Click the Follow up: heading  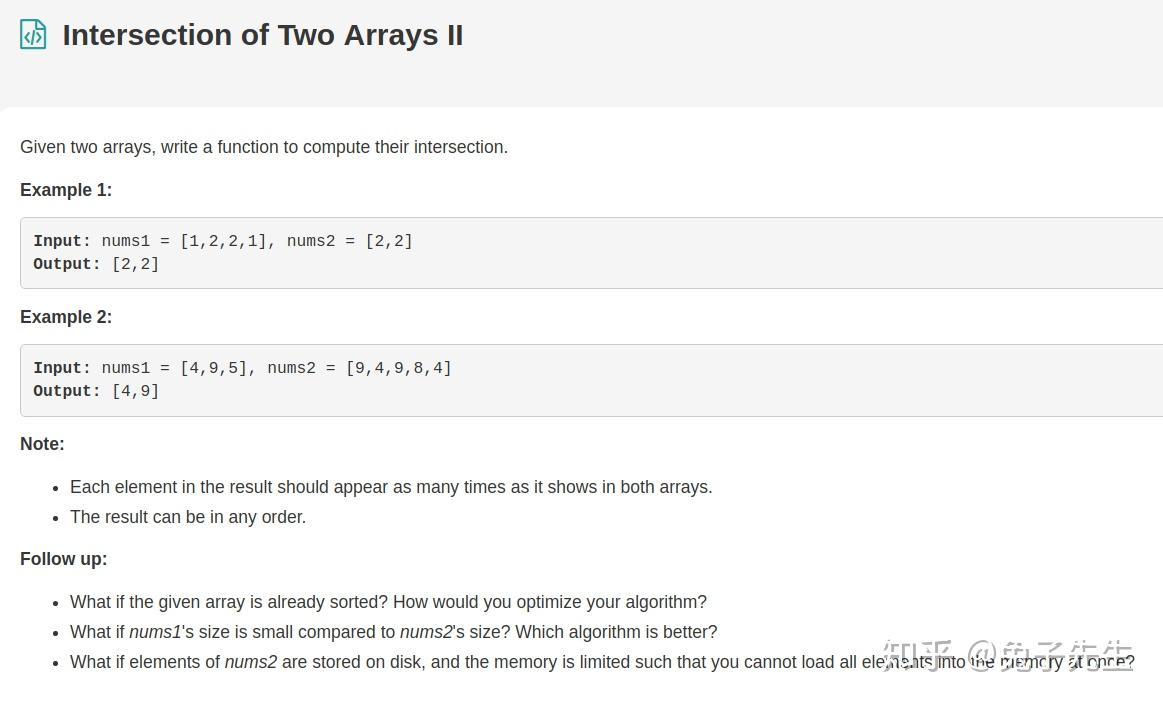click(64, 559)
